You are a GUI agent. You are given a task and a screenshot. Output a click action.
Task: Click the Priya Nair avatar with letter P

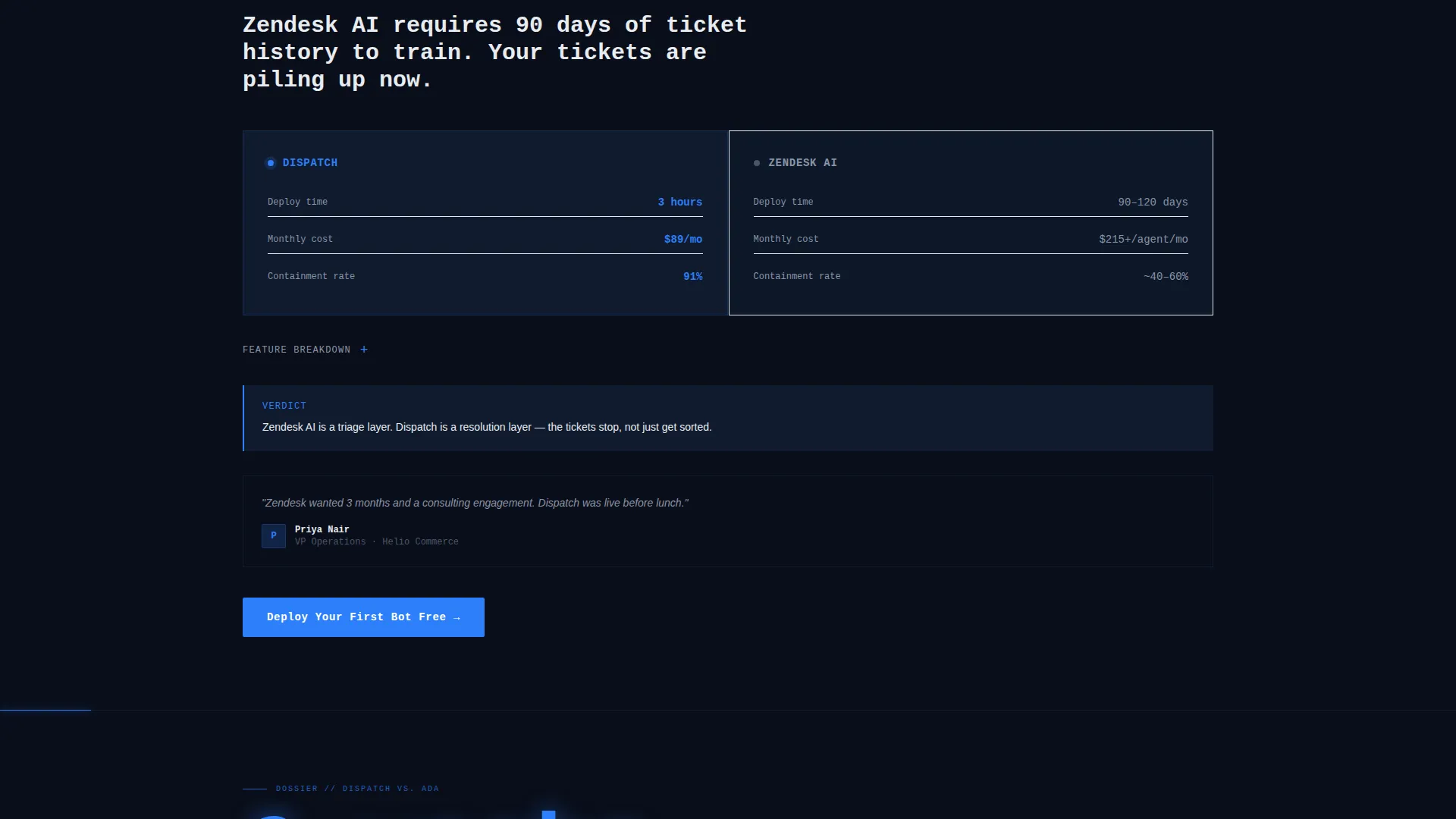pyautogui.click(x=274, y=536)
